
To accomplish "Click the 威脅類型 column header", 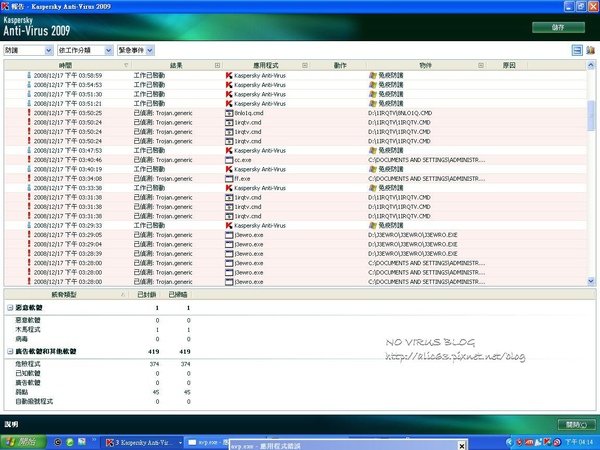I will (x=64, y=295).
